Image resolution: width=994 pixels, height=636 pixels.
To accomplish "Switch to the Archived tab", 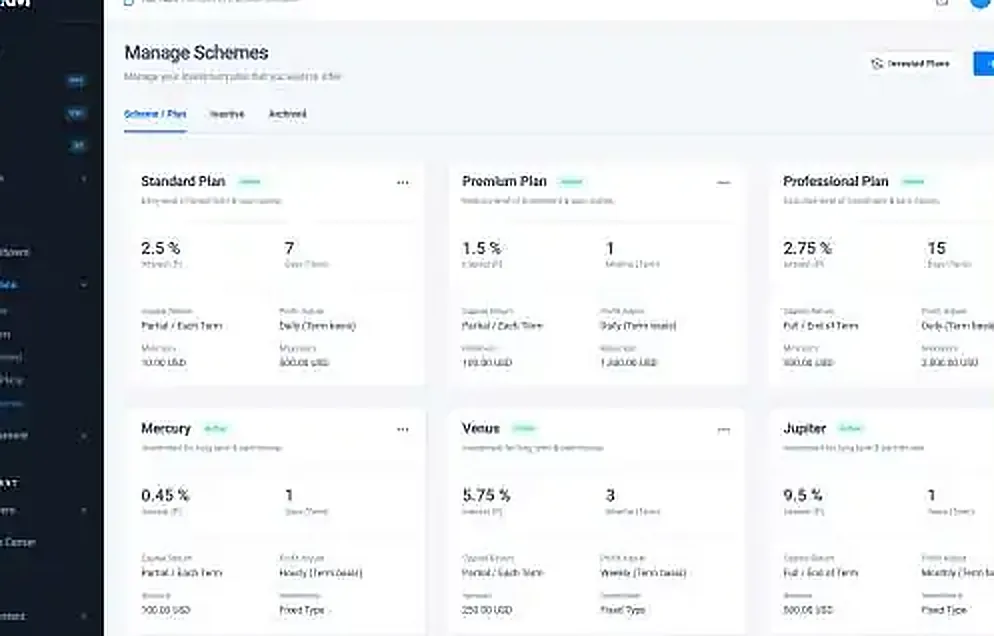I will [287, 114].
